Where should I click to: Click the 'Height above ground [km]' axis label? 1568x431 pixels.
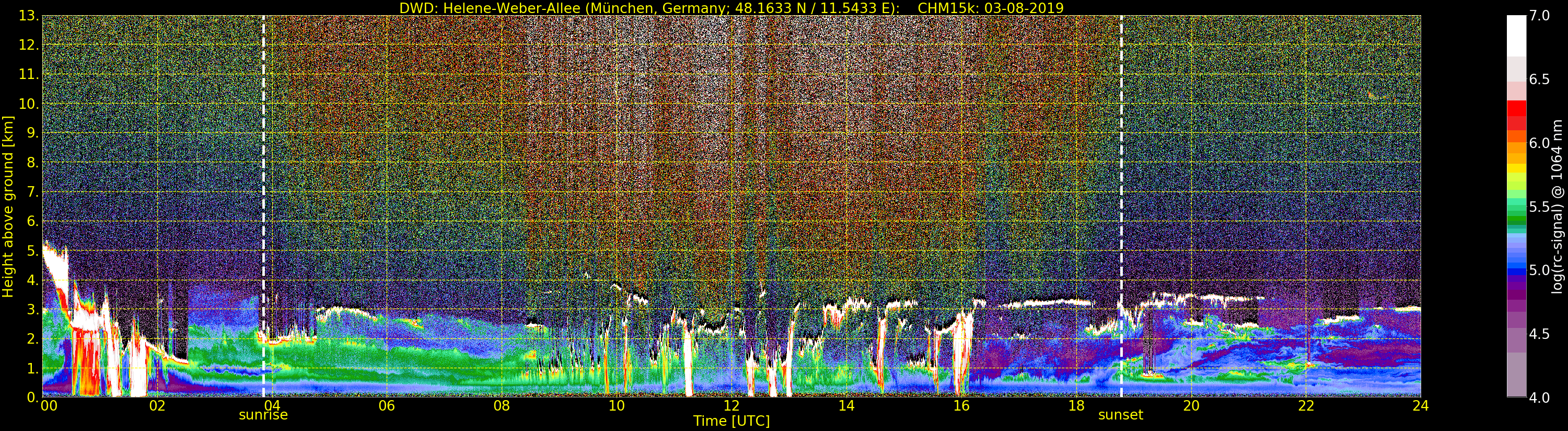point(8,207)
